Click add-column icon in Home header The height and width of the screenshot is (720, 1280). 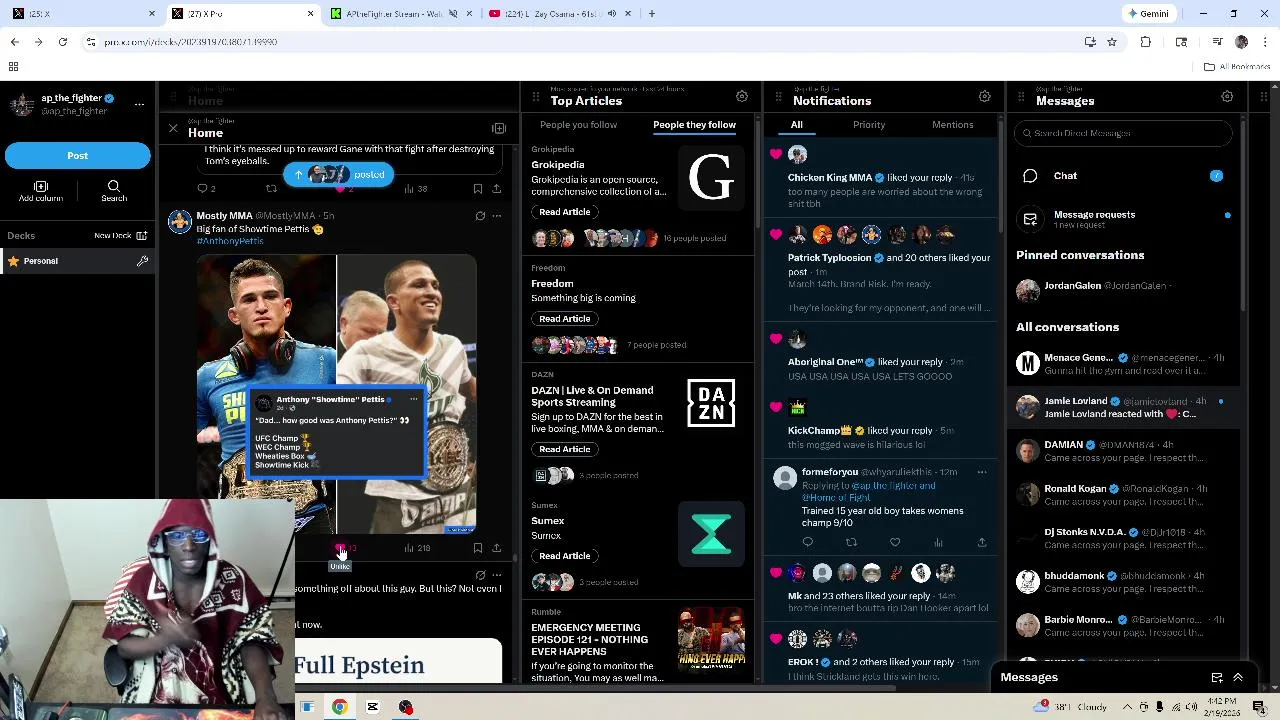pos(499,129)
